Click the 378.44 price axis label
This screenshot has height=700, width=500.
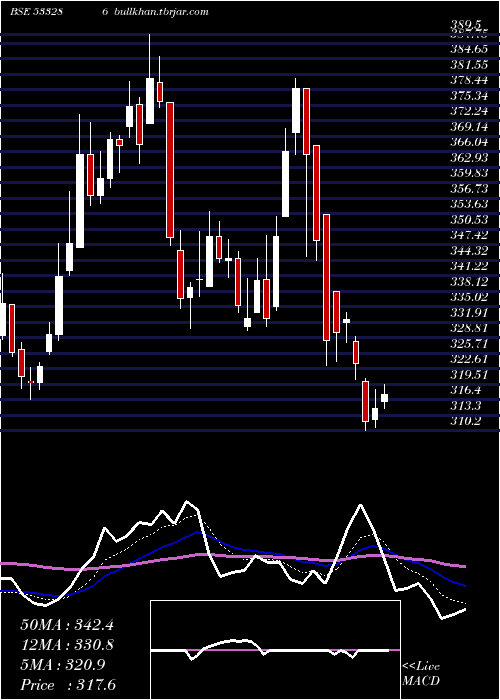(469, 80)
